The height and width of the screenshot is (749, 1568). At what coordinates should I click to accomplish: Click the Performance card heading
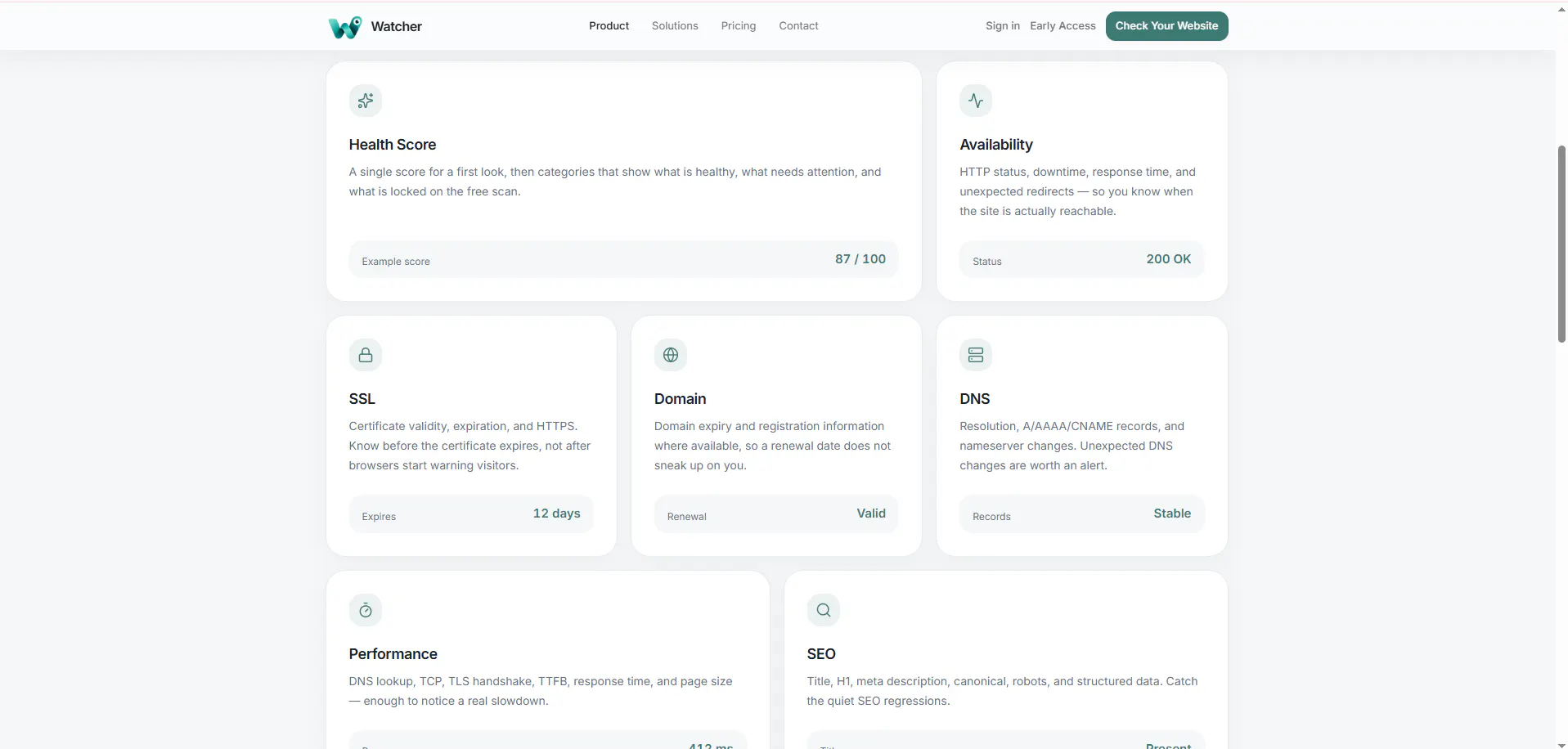(393, 654)
